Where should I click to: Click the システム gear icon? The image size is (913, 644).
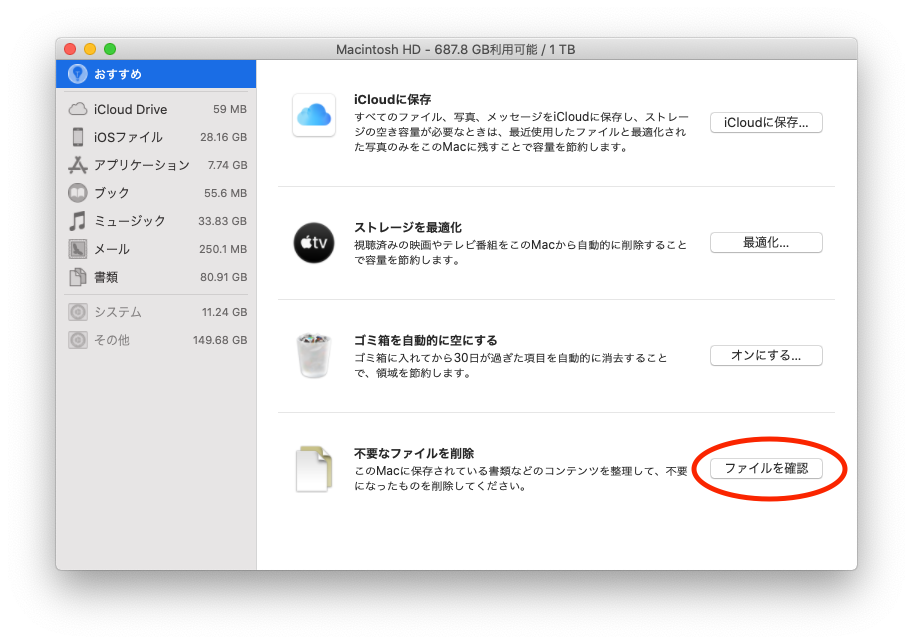[x=78, y=312]
